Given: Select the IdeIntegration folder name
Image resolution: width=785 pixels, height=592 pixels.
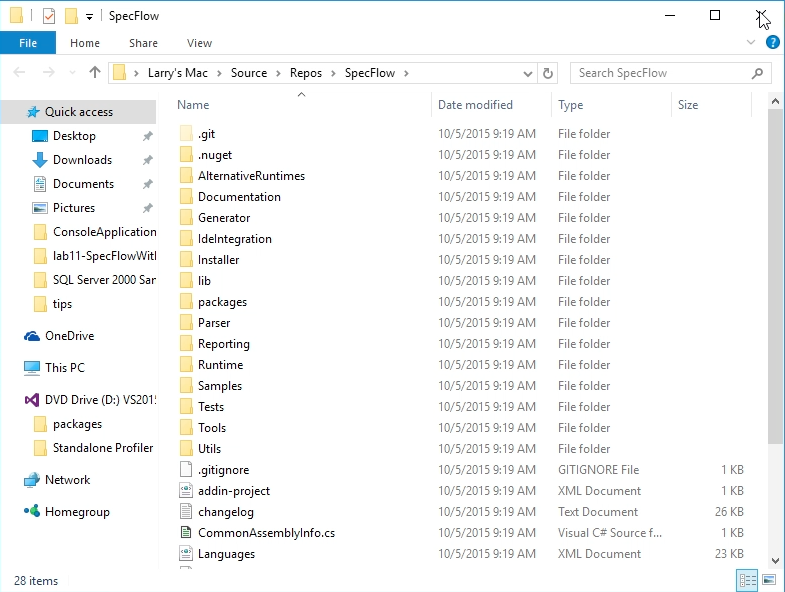Looking at the screenshot, I should 235,239.
